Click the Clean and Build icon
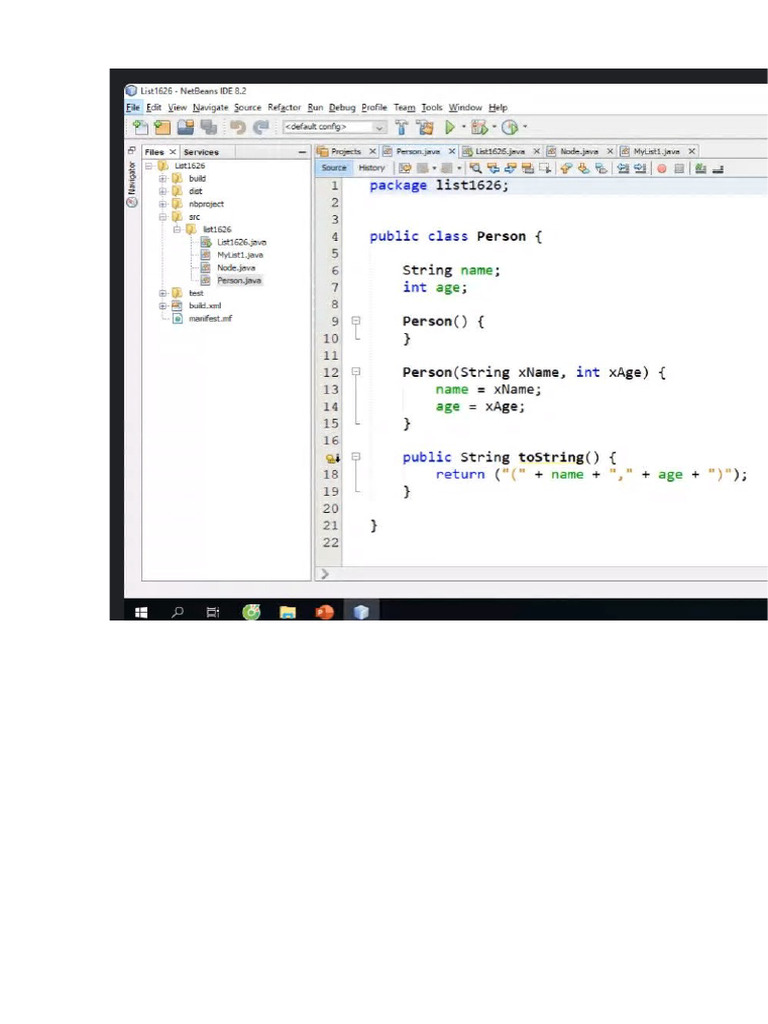Image resolution: width=768 pixels, height=1024 pixels. point(425,127)
